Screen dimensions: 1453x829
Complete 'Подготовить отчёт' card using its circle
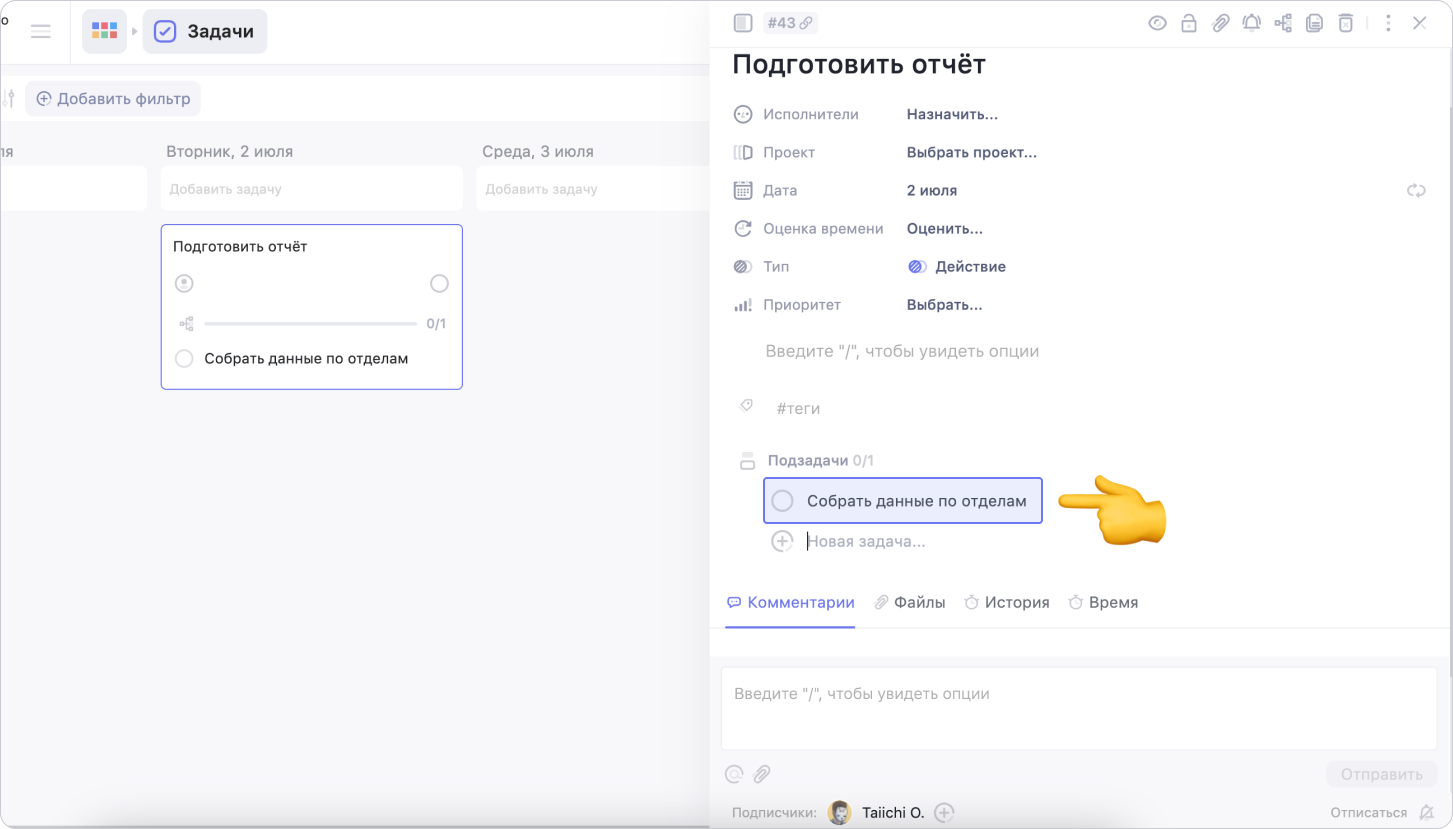pyautogui.click(x=439, y=284)
